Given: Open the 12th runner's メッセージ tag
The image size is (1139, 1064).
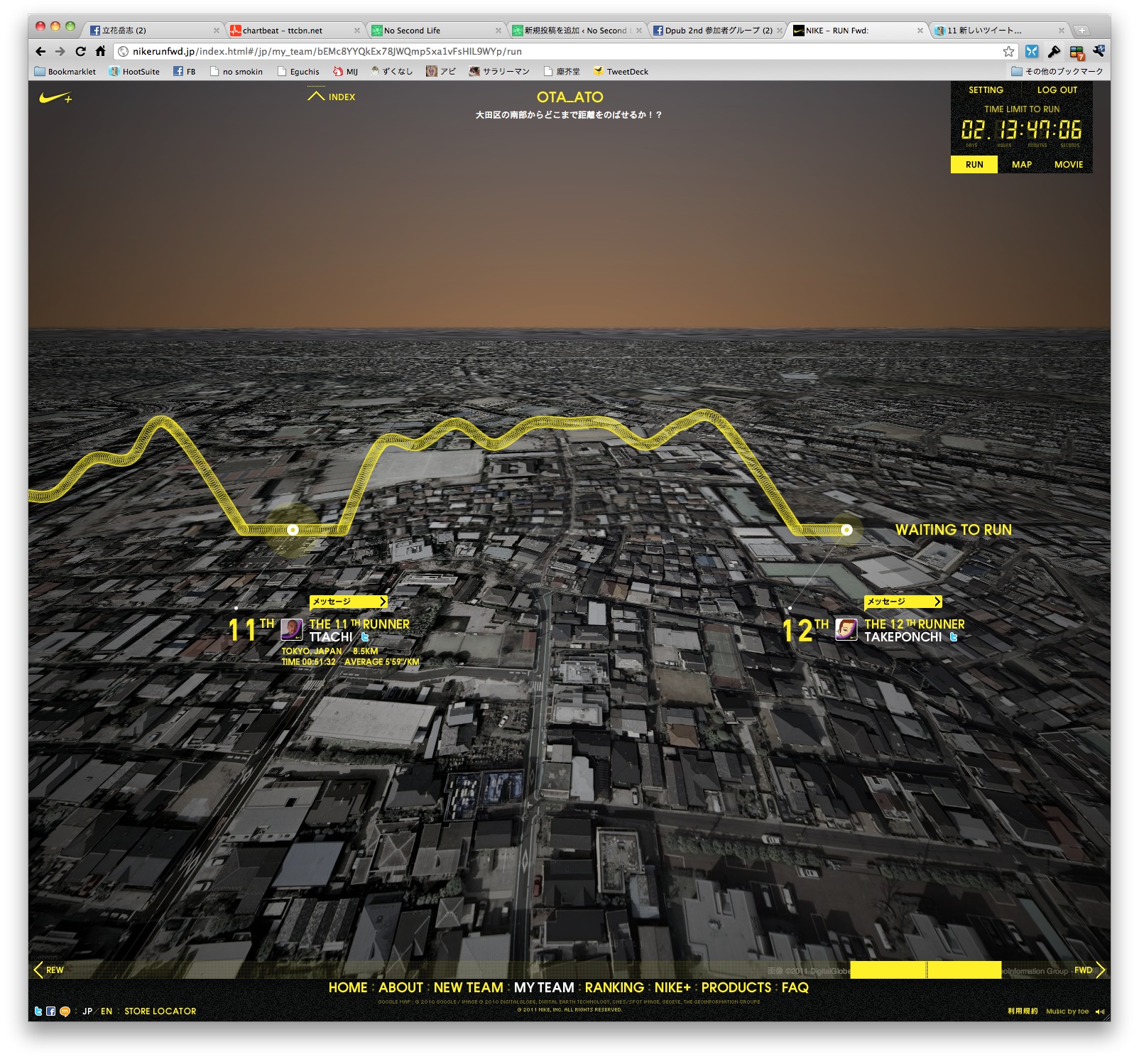Looking at the screenshot, I should (x=903, y=602).
